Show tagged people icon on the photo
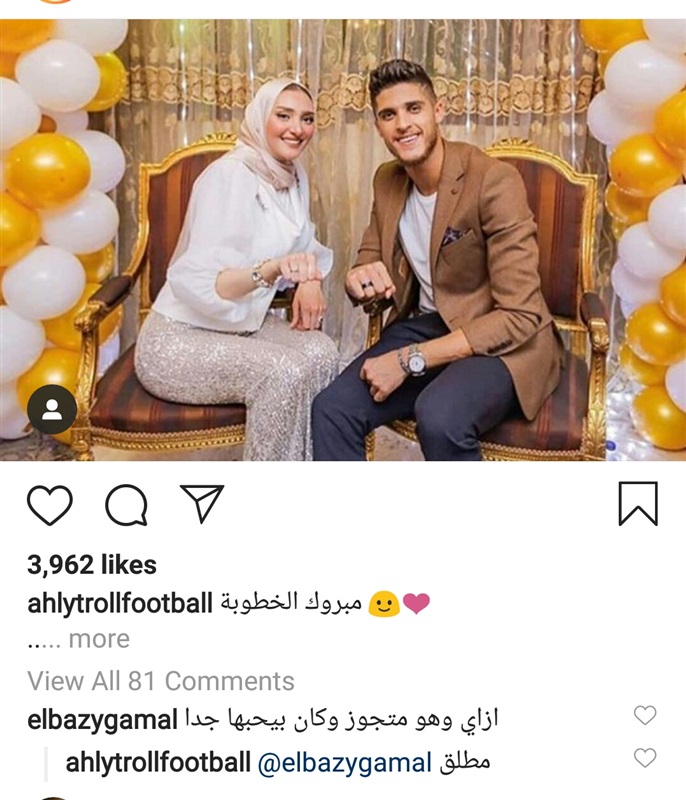This screenshot has width=686, height=800. pyautogui.click(x=52, y=409)
